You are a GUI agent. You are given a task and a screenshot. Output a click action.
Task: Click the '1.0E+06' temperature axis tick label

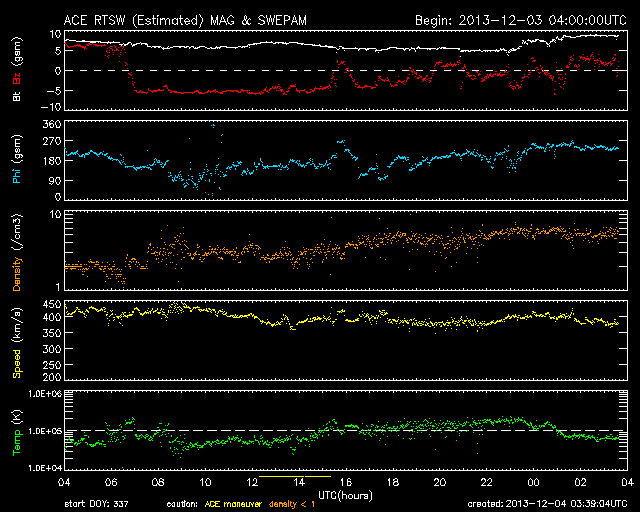tap(45, 394)
